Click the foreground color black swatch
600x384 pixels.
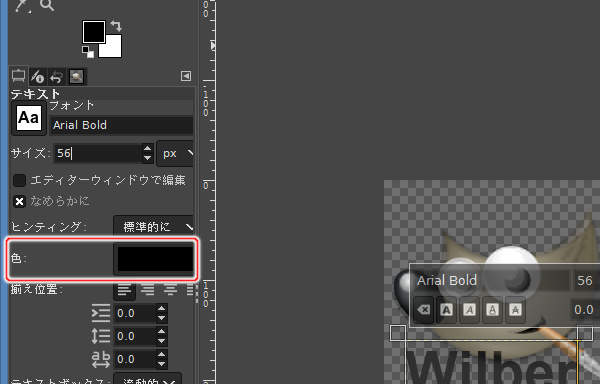click(94, 32)
